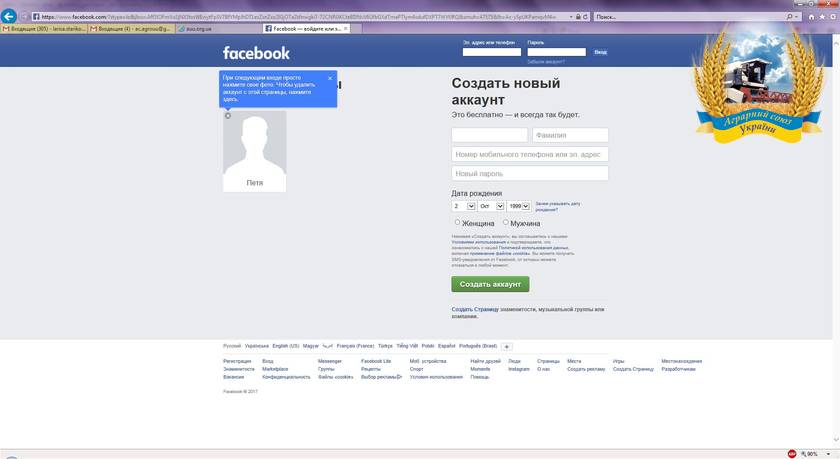
Task: Click the birth date explanation link
Action: click(x=558, y=206)
